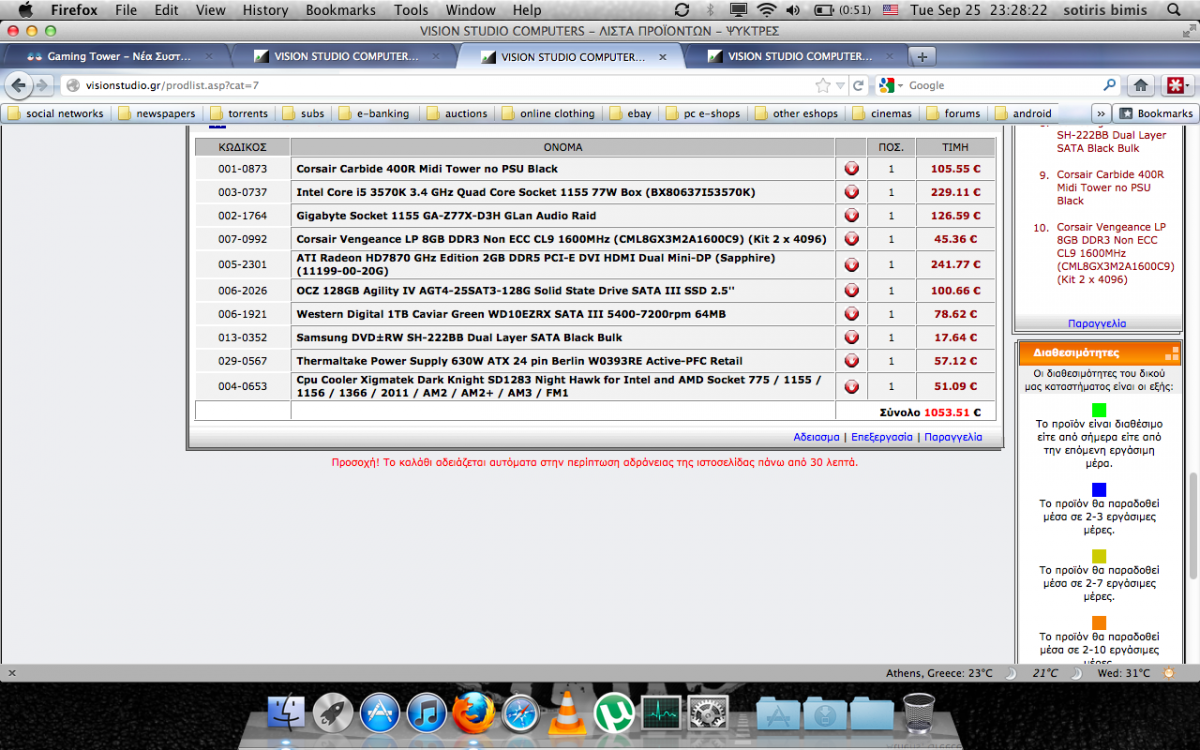Open sidebar Corsair Carbide 400R link
Image resolution: width=1200 pixels, height=750 pixels.
tap(1110, 187)
